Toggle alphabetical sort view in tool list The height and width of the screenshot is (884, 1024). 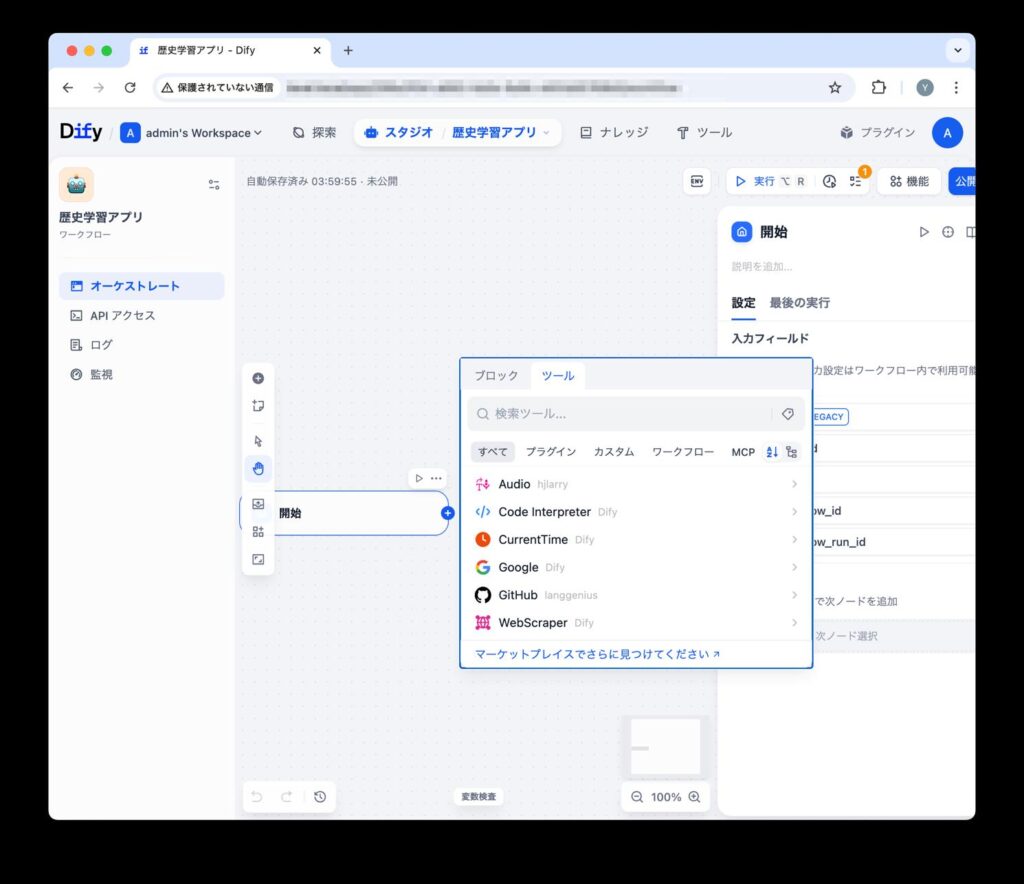pos(772,452)
